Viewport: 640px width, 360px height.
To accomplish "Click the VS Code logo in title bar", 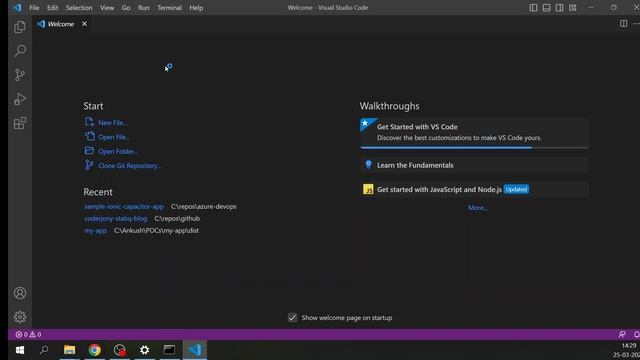I will click(x=17, y=8).
